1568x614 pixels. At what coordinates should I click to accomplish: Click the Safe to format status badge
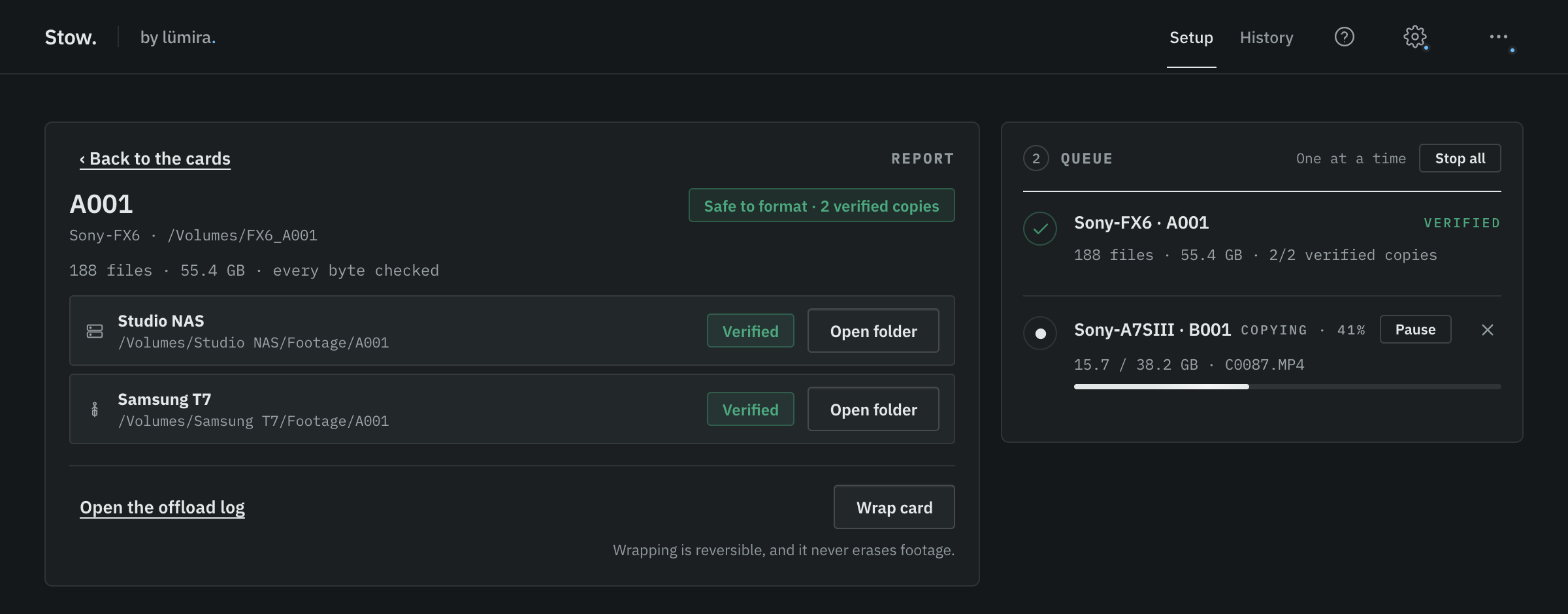tap(821, 205)
